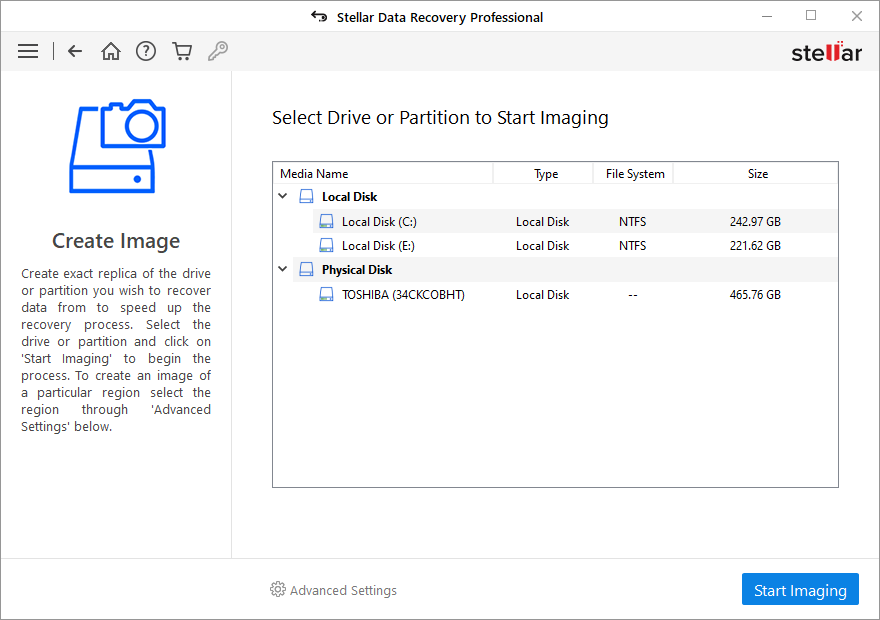Click the 465.76 GB size value
The height and width of the screenshot is (620, 880).
pyautogui.click(x=755, y=295)
